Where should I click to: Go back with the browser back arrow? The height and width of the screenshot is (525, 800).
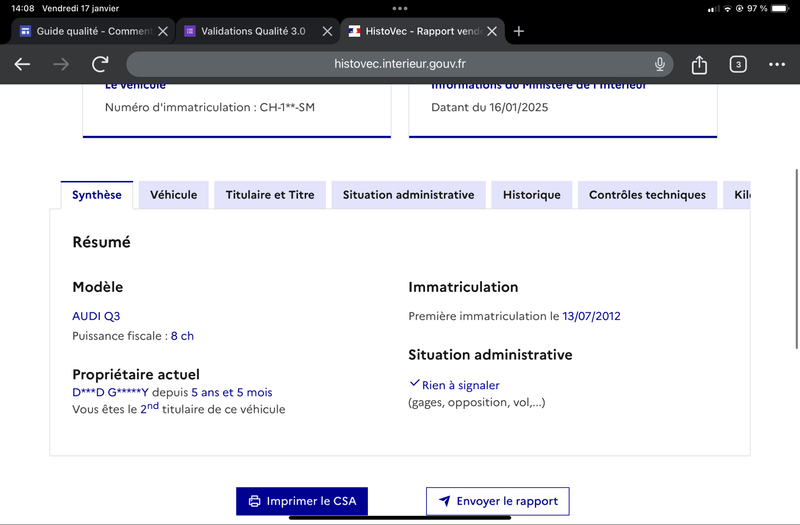point(22,64)
